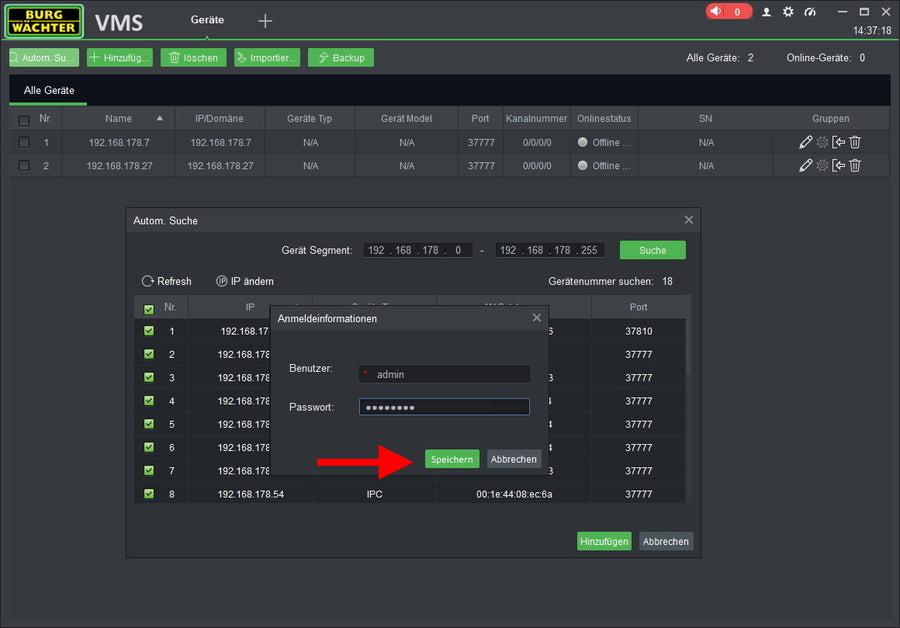Open settings via the top gear icon
900x628 pixels.
[x=788, y=12]
